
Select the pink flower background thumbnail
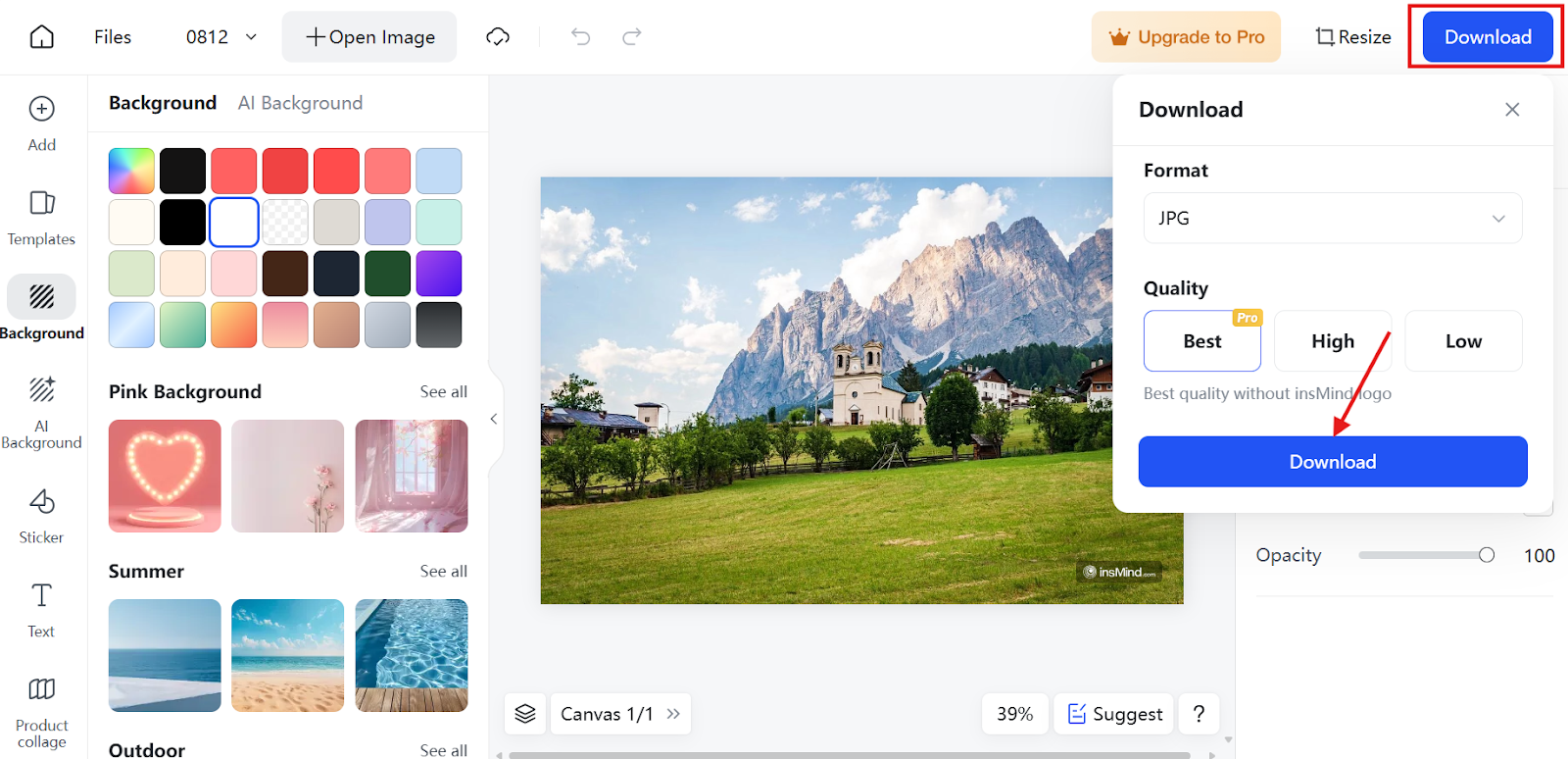pos(288,477)
